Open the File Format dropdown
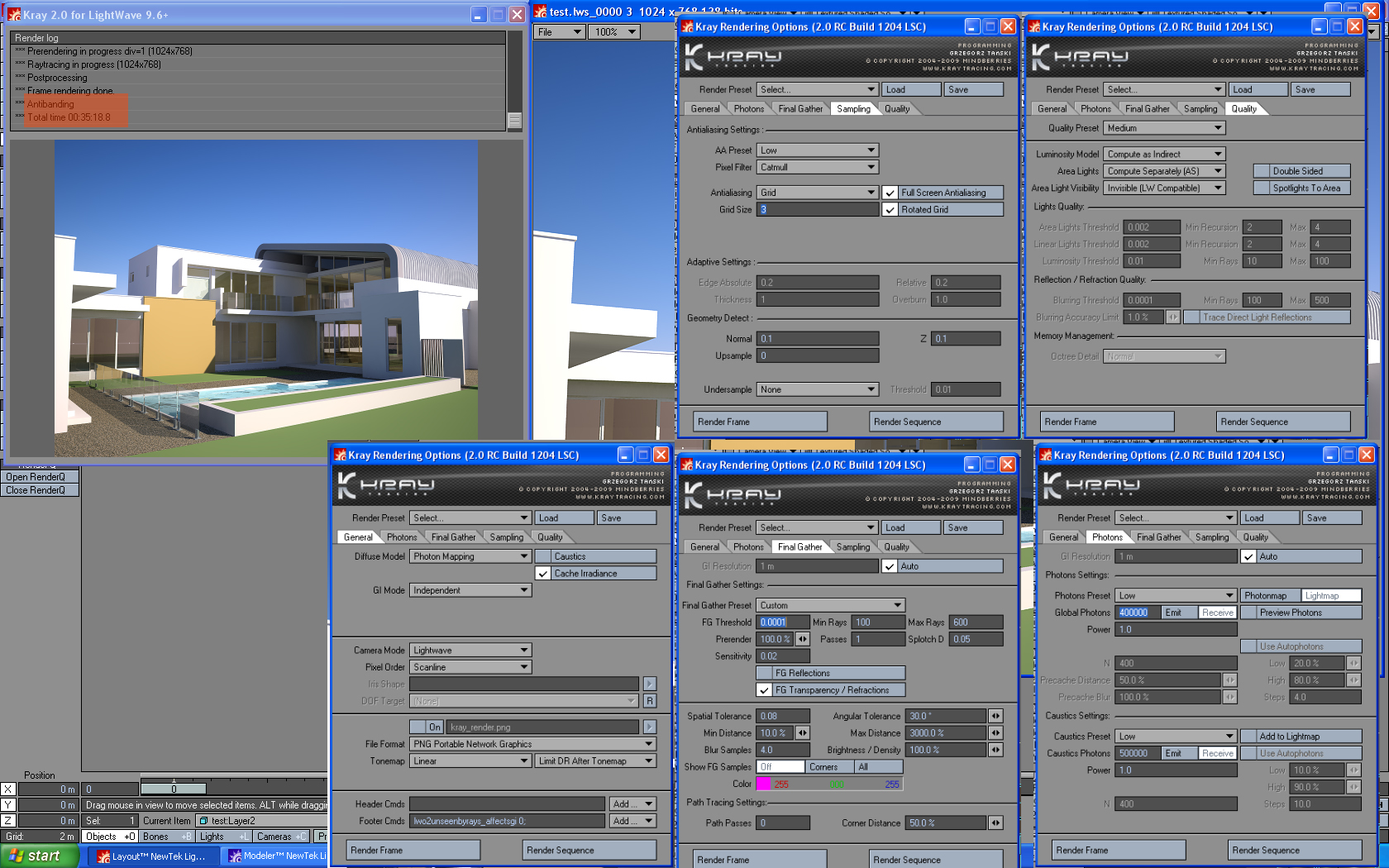The height and width of the screenshot is (868, 1389). [532, 744]
